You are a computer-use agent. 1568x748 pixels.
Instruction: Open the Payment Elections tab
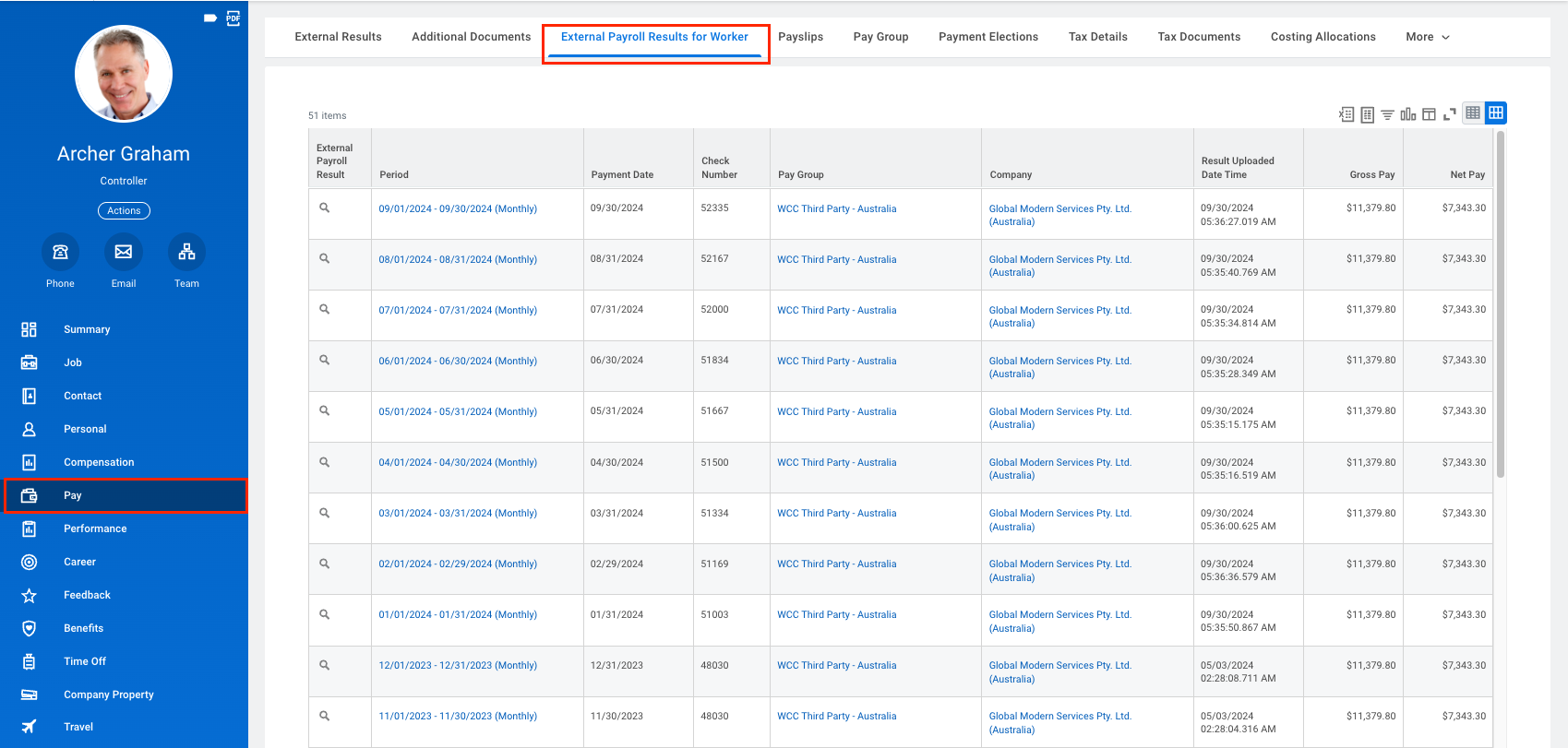tap(988, 37)
